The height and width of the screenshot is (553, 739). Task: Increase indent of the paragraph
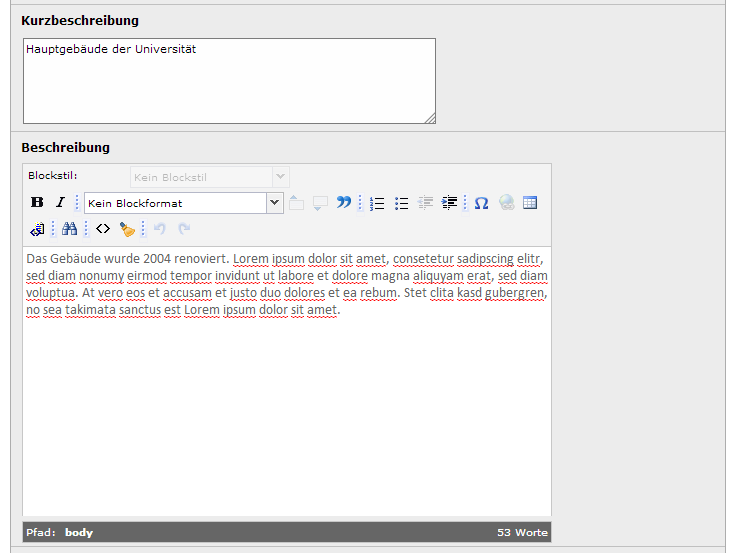(x=450, y=203)
